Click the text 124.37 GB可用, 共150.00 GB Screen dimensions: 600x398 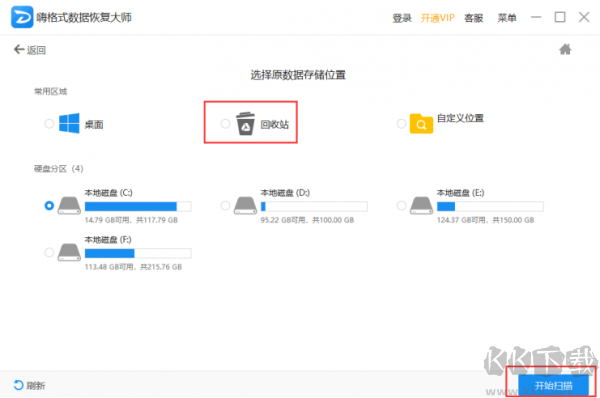tap(486, 220)
